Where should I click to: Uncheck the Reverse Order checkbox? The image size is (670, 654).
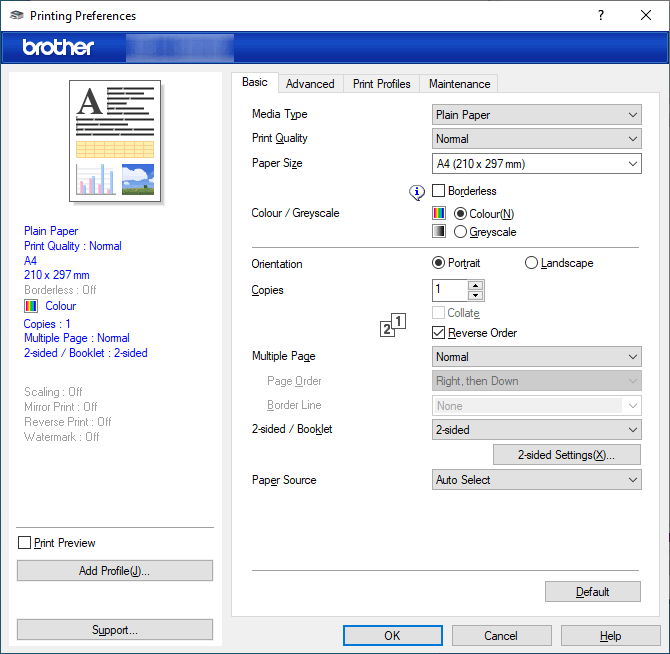pyautogui.click(x=439, y=333)
